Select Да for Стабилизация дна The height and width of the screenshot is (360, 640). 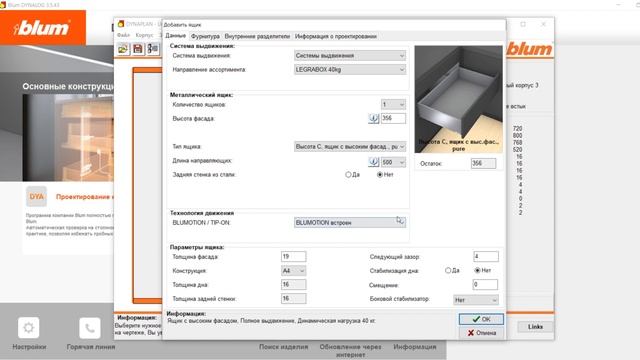click(448, 270)
